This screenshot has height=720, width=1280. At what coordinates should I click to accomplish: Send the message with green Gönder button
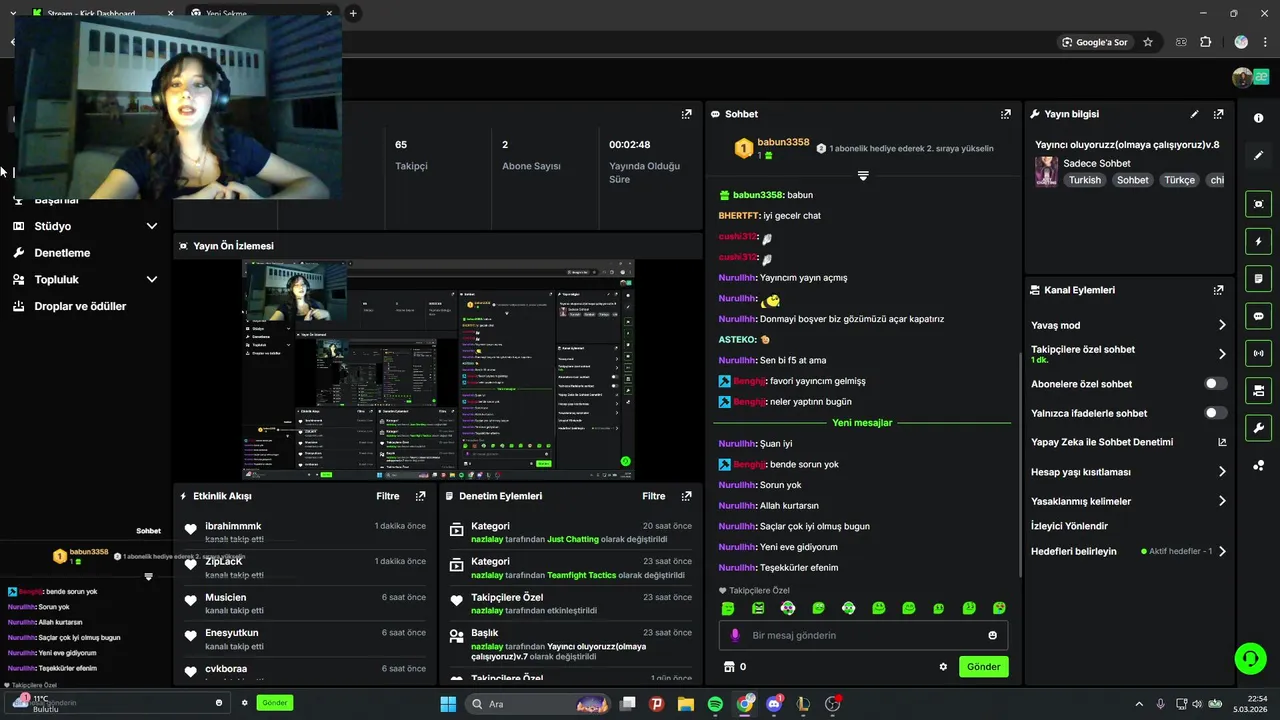tap(983, 667)
